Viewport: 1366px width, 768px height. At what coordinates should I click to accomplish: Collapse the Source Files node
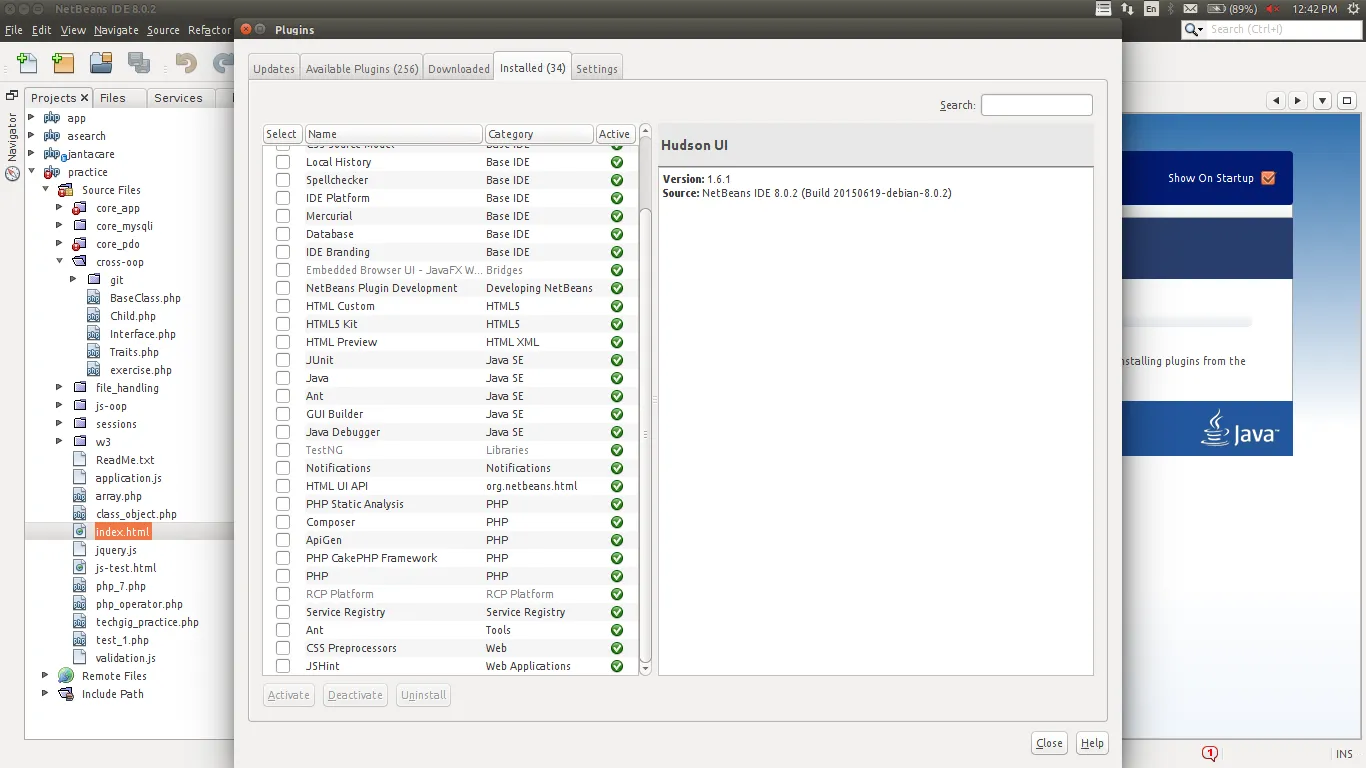click(45, 190)
